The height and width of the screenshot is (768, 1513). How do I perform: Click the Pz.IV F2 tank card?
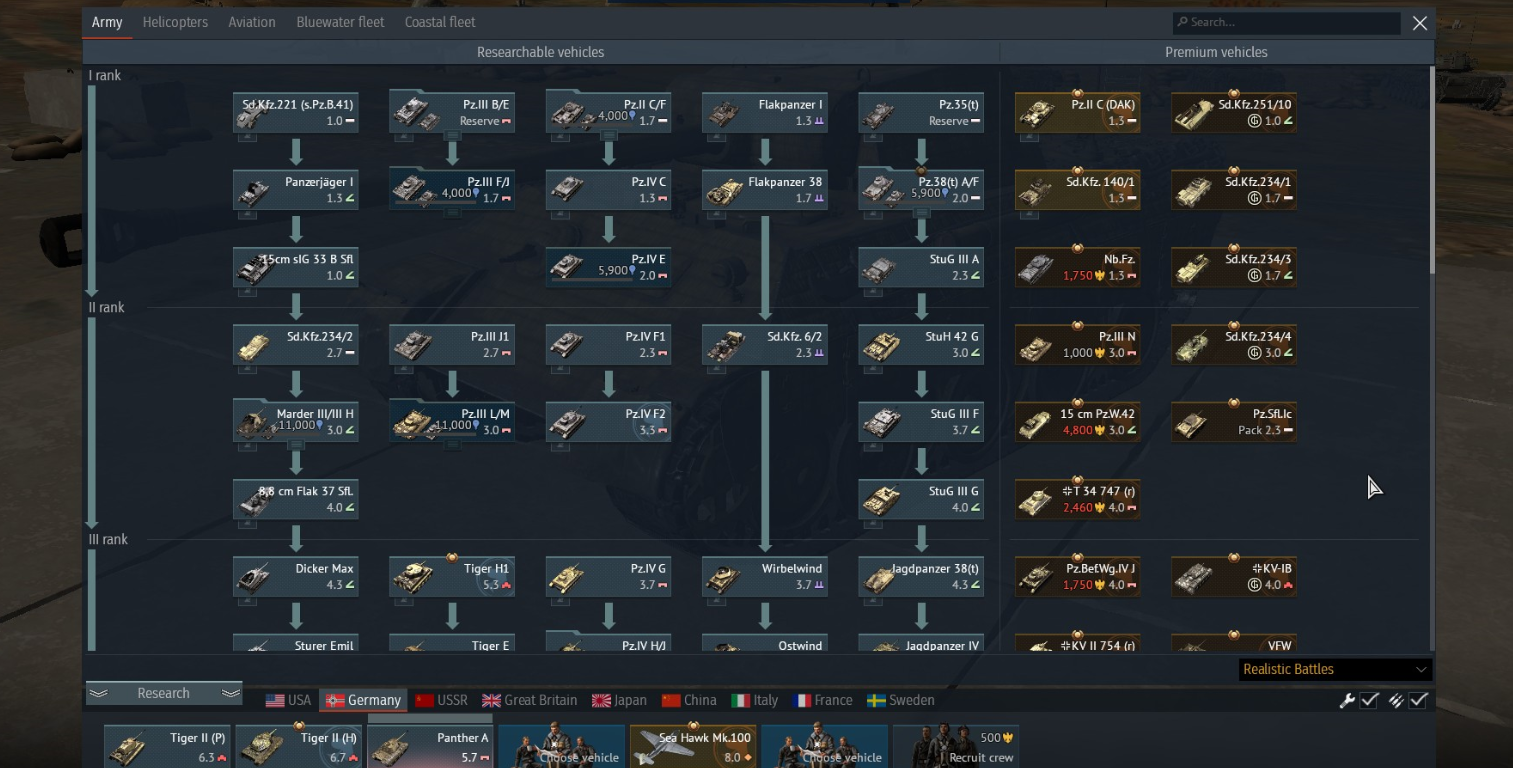tap(608, 421)
